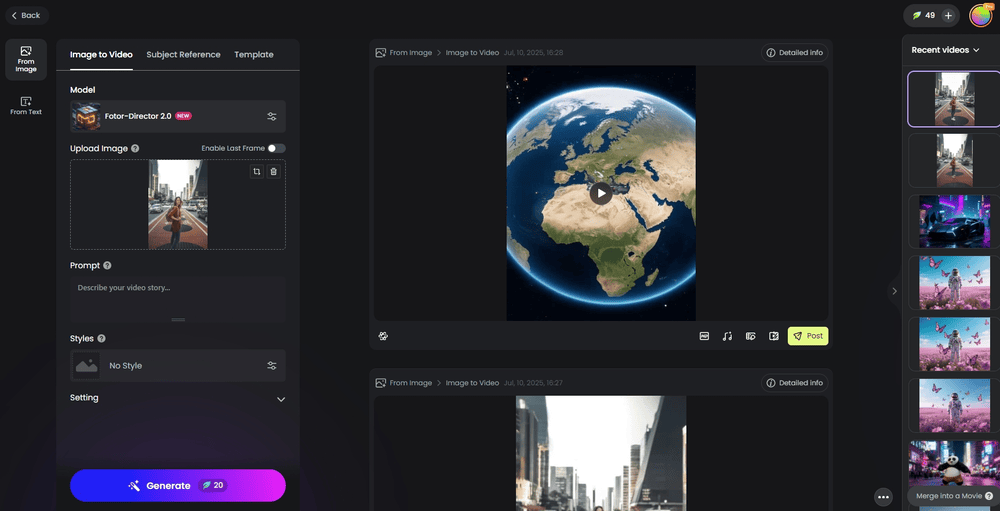Crop the uploaded image
The width and height of the screenshot is (1000, 511).
point(257,172)
